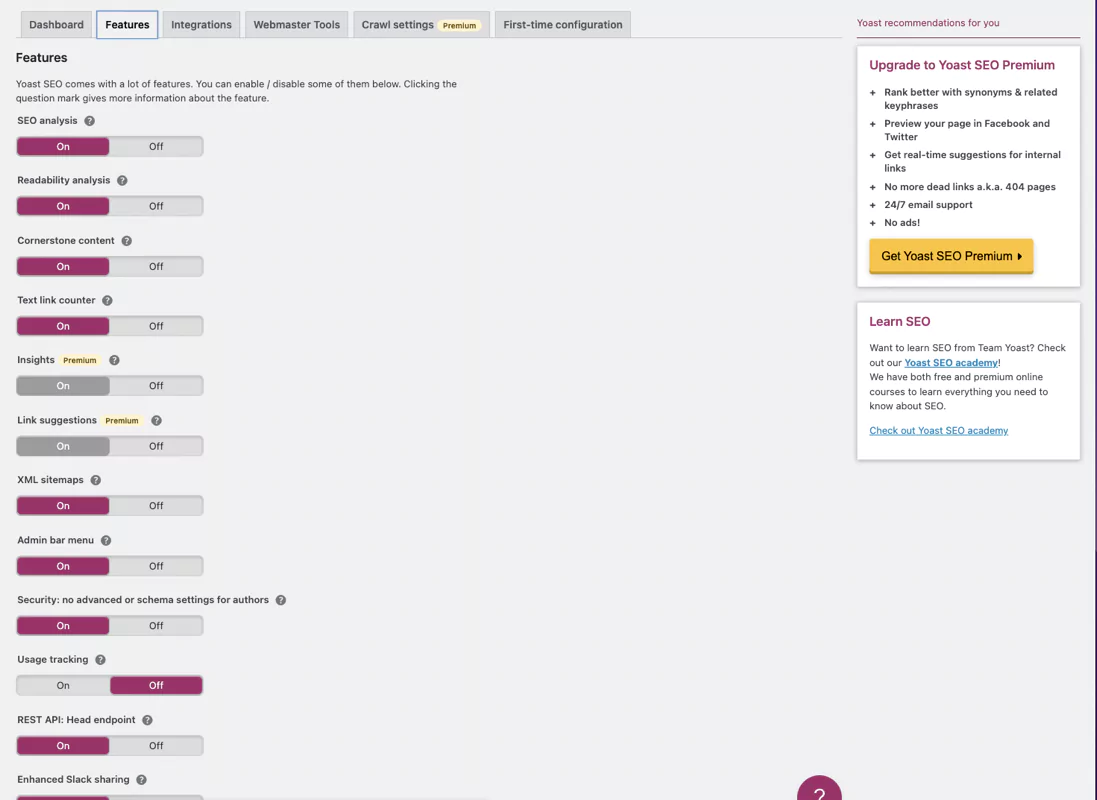Open the REST API Head endpoint help icon
The width and height of the screenshot is (1097, 800).
click(x=146, y=720)
